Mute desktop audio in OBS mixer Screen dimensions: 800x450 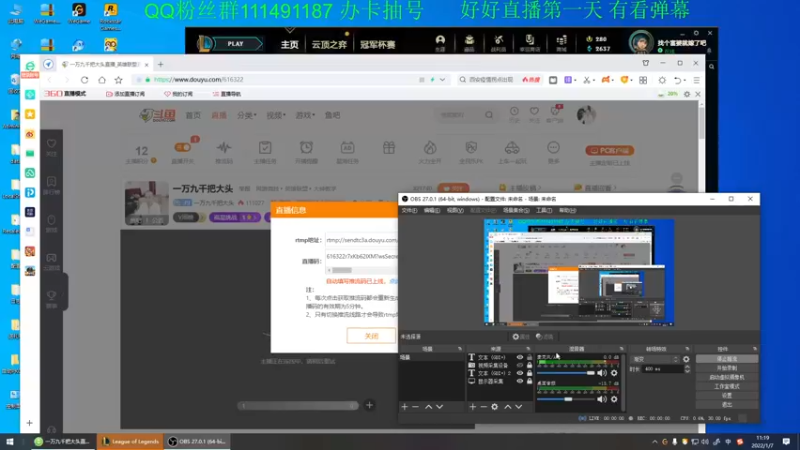(x=602, y=399)
